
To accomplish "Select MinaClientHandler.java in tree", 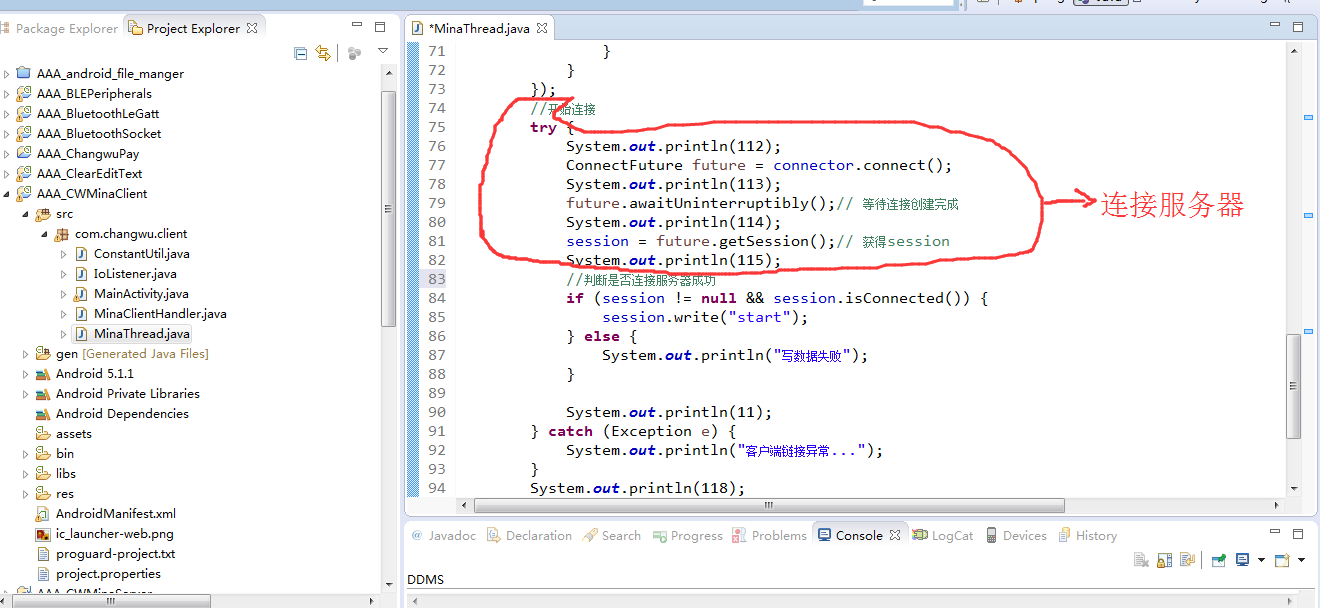I will [x=160, y=314].
